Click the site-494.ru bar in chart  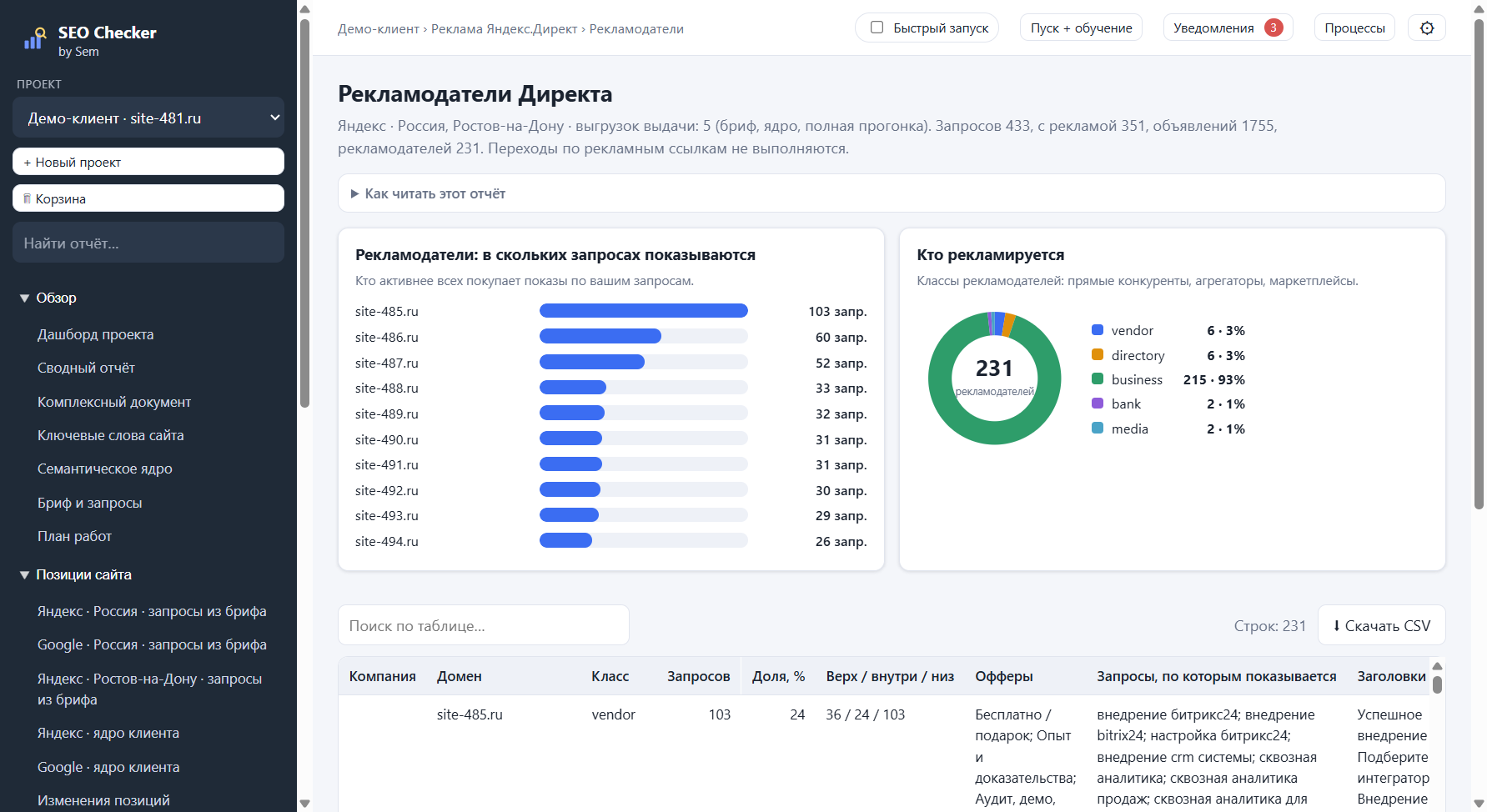565,541
